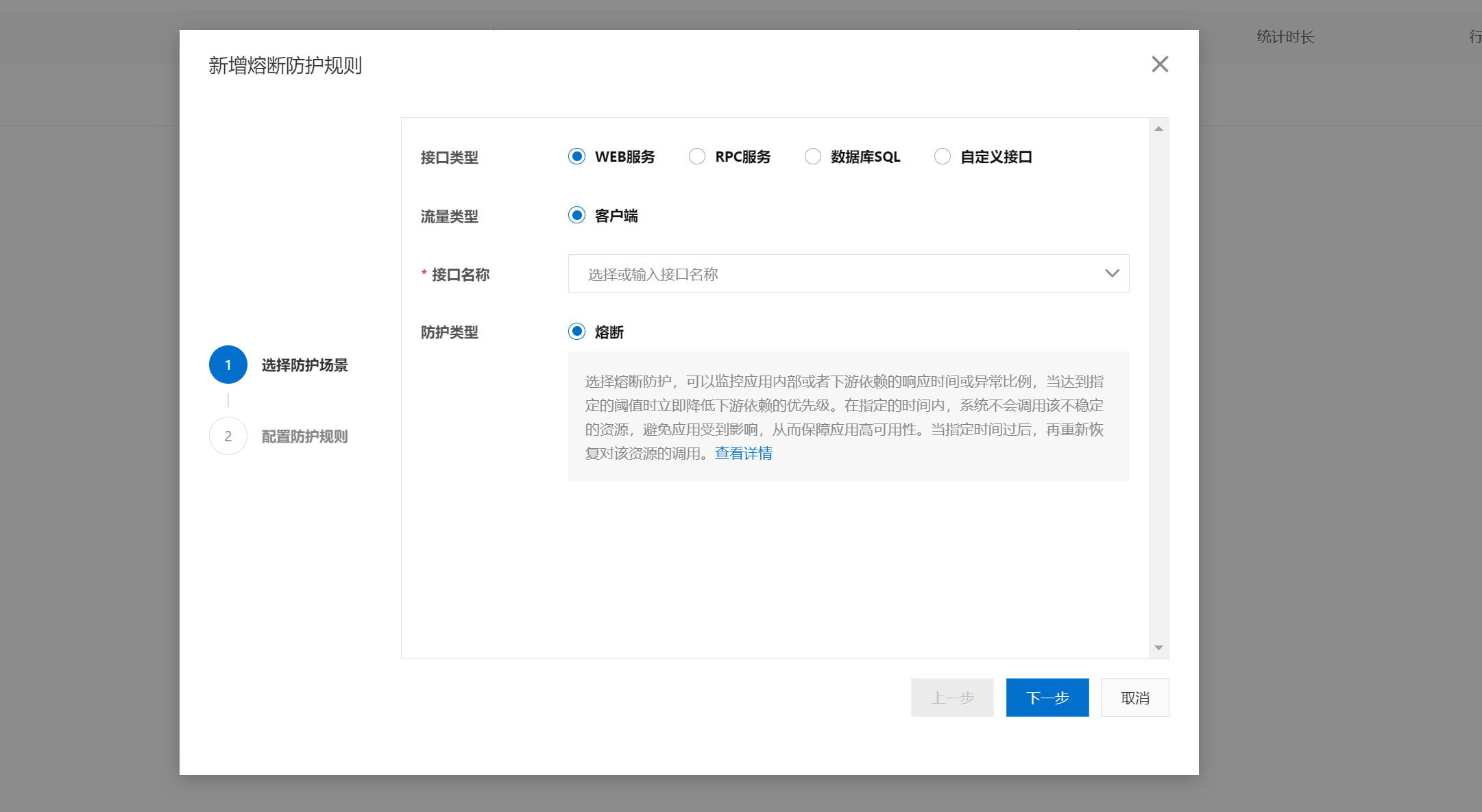Click the 统计时长 column header behind dialog
This screenshot has height=812, width=1482.
click(1285, 37)
